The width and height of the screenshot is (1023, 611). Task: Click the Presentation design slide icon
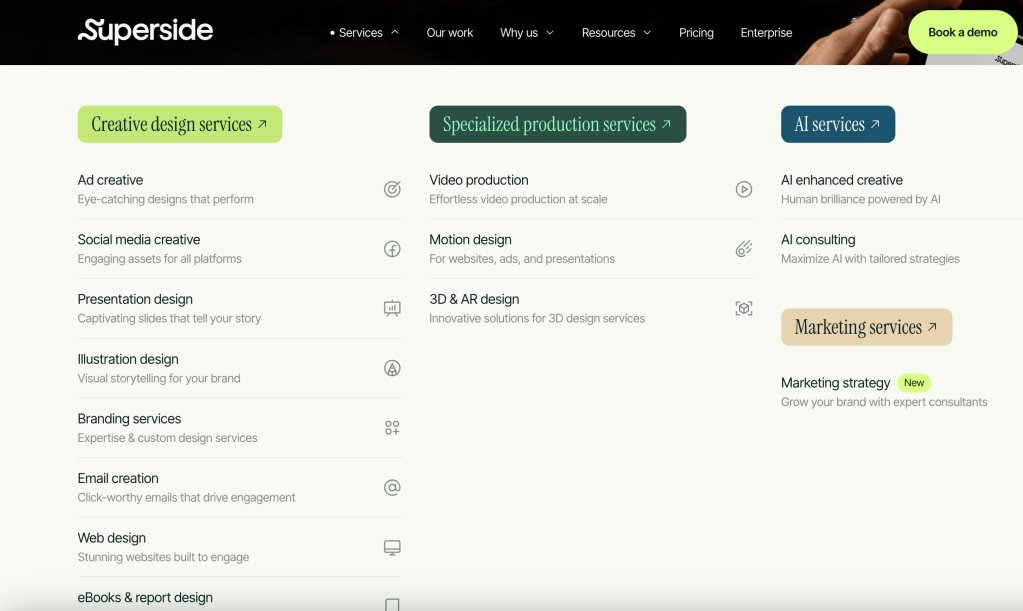coord(392,309)
